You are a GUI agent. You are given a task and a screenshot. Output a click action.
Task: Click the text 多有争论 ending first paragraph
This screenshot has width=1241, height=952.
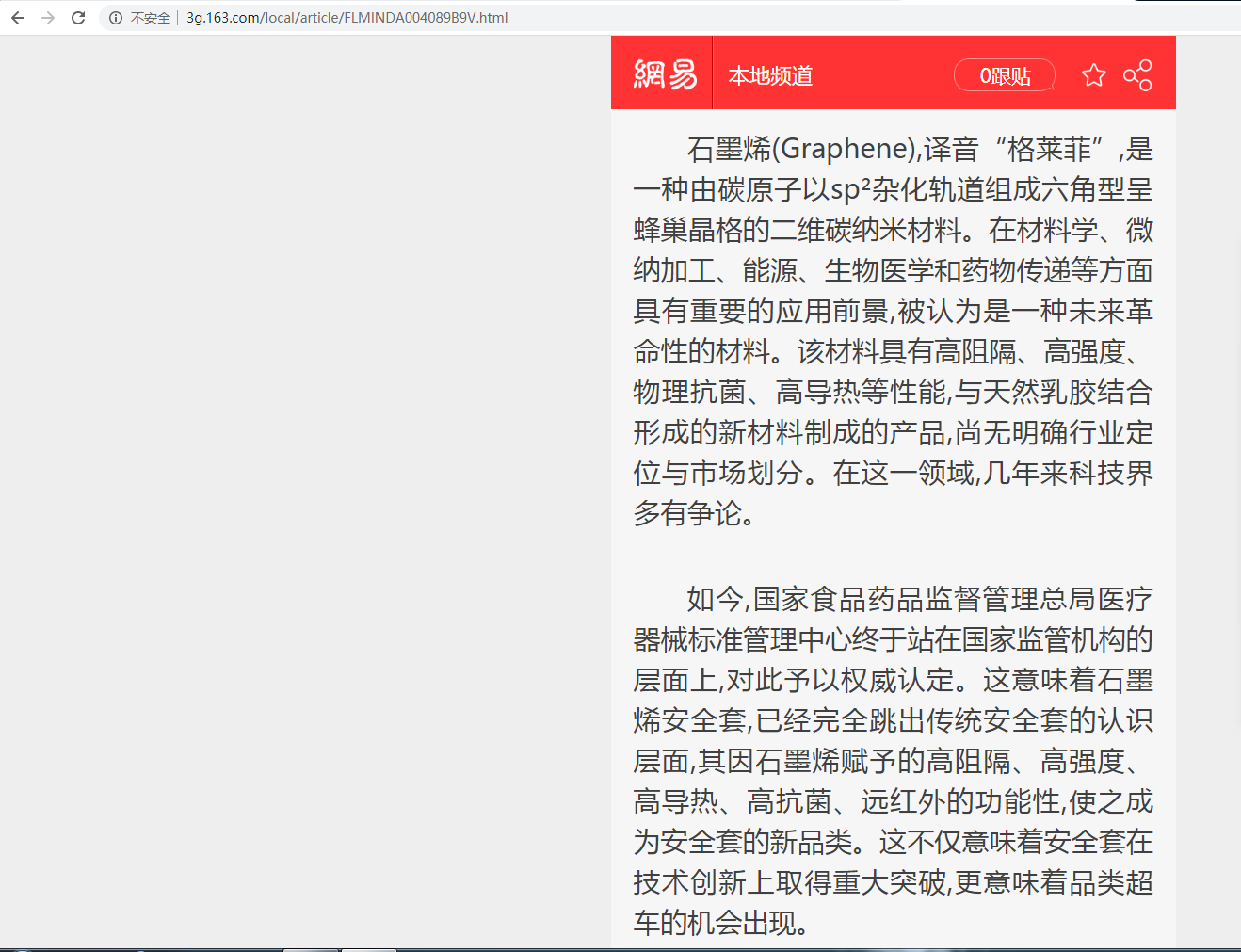[x=693, y=514]
